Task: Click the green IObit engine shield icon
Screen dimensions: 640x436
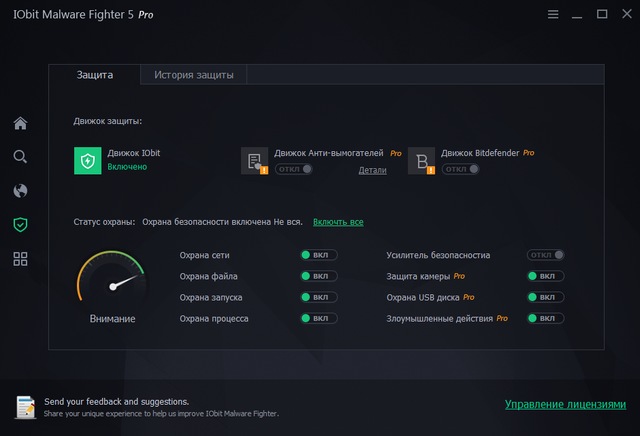Action: coord(88,161)
